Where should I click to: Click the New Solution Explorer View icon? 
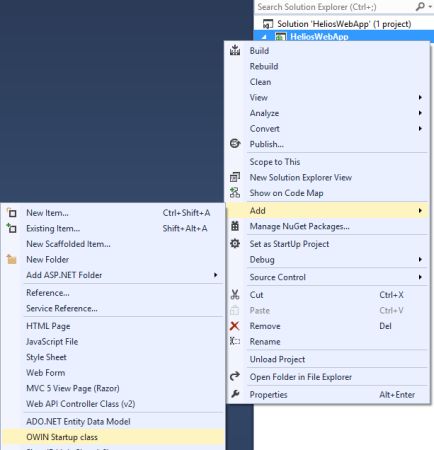point(235,177)
